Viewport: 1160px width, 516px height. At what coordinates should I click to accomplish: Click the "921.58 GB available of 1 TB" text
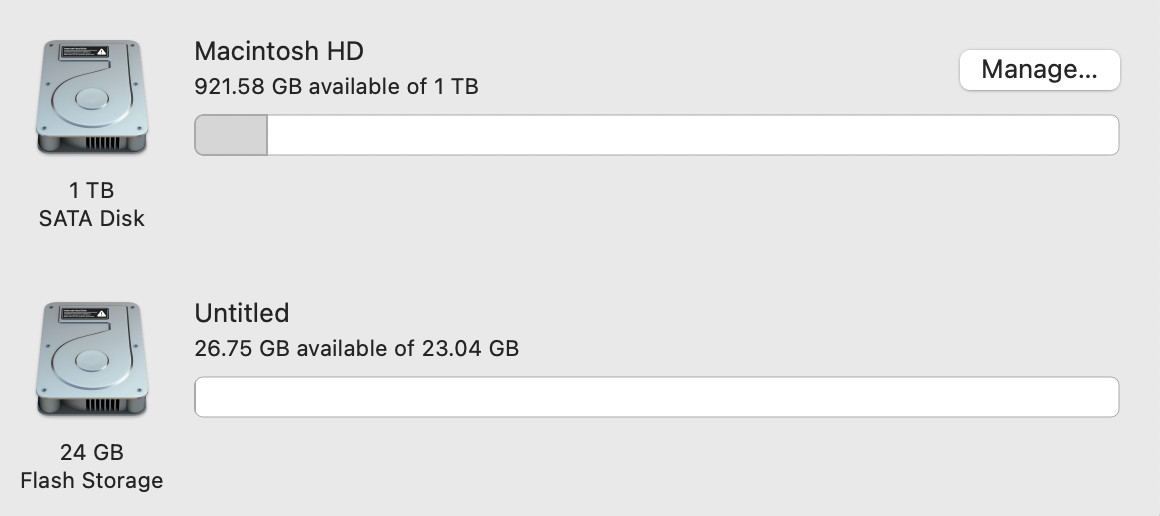click(x=336, y=87)
